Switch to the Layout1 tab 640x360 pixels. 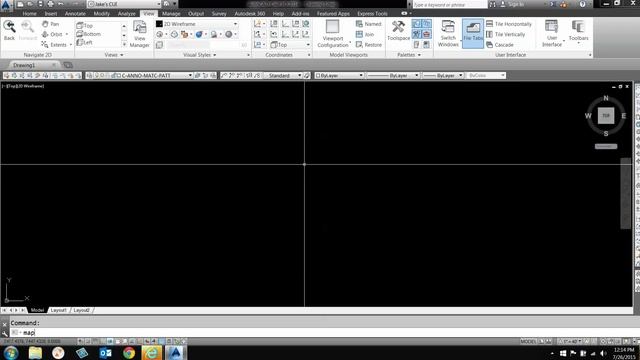(58, 310)
